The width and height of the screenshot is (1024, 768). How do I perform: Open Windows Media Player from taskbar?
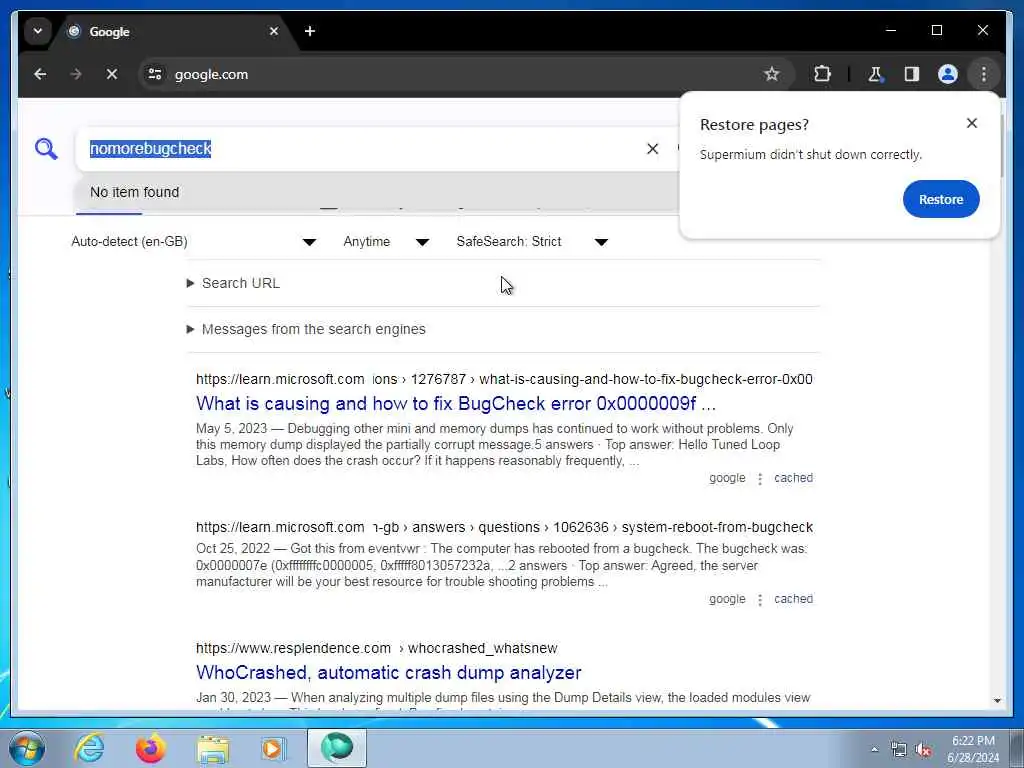point(273,748)
